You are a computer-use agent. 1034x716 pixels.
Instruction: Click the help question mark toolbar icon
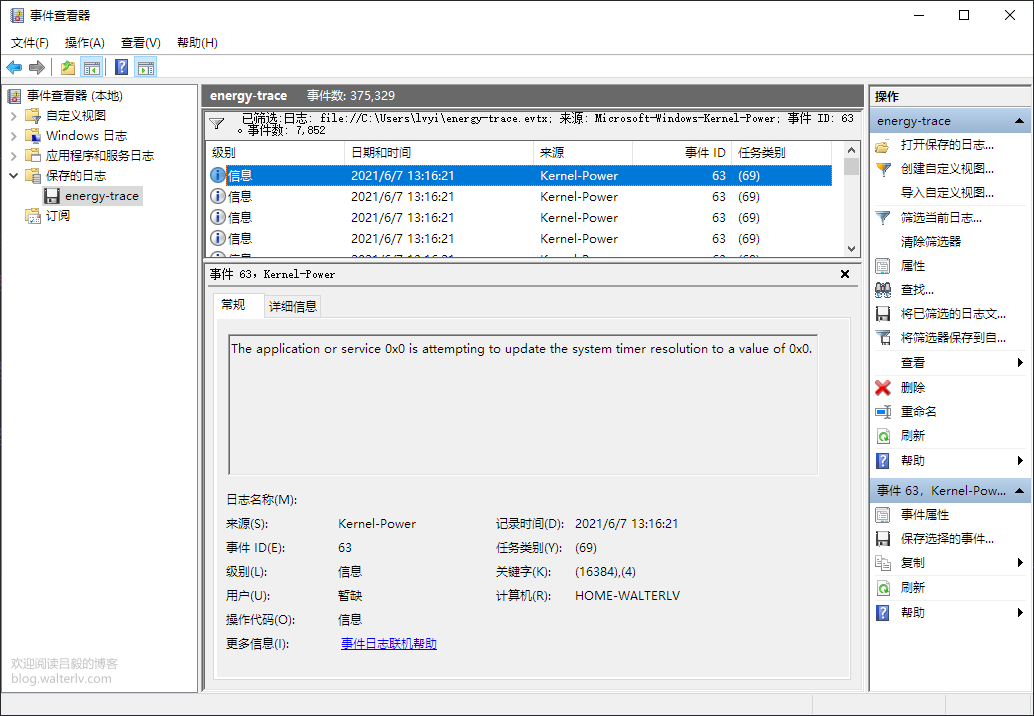point(121,67)
